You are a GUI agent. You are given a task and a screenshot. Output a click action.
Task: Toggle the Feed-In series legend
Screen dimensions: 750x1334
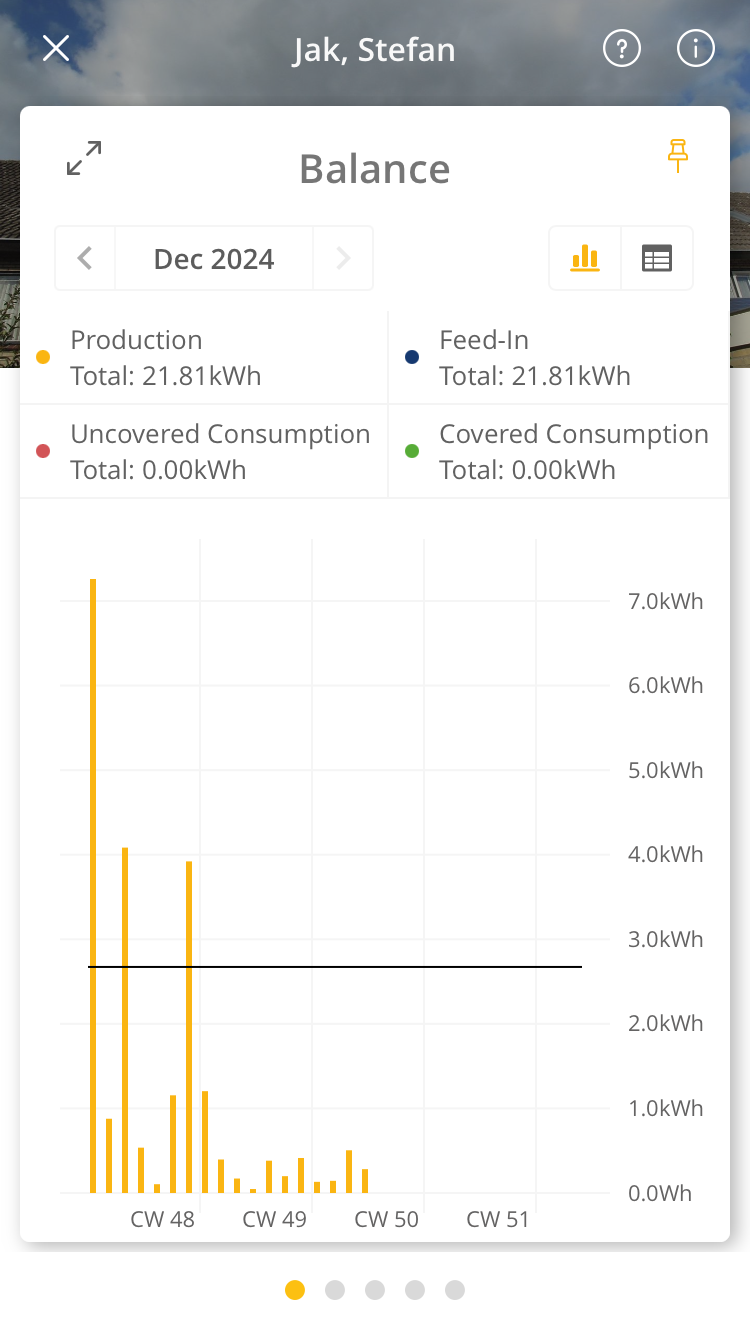click(559, 358)
